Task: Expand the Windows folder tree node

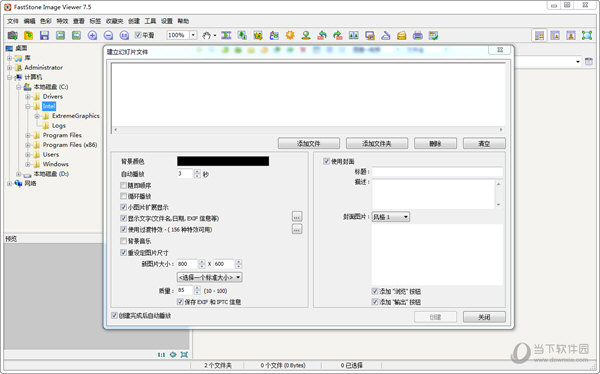Action: click(28, 164)
